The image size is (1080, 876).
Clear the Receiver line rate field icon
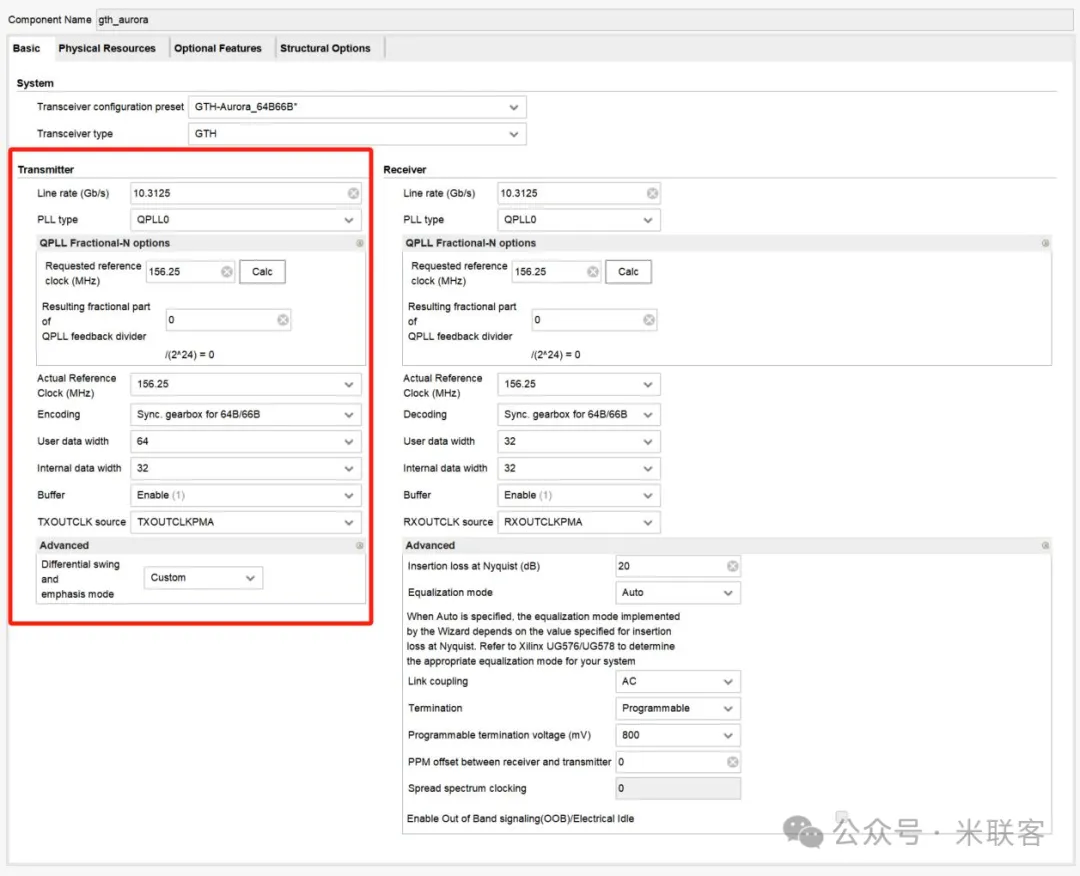coord(652,194)
